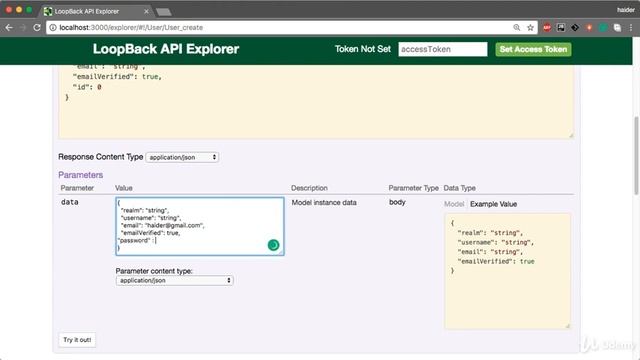Open the orange extension icon
640x360 pixels.
click(x=589, y=27)
